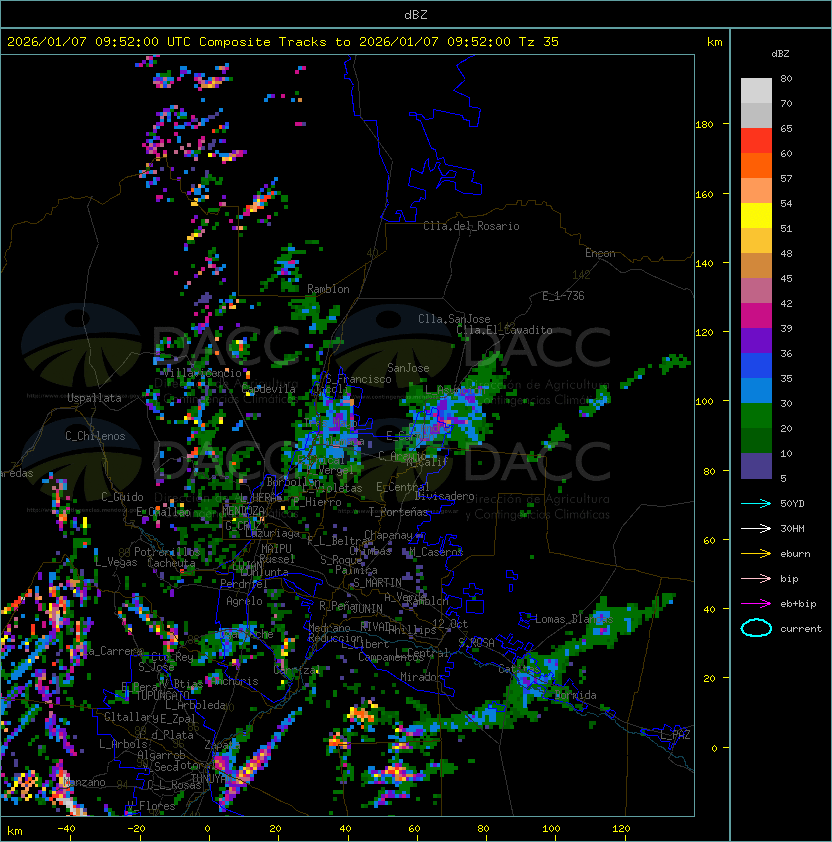Image resolution: width=832 pixels, height=842 pixels.
Task: Click the '50YD' legend label
Action: click(x=792, y=503)
